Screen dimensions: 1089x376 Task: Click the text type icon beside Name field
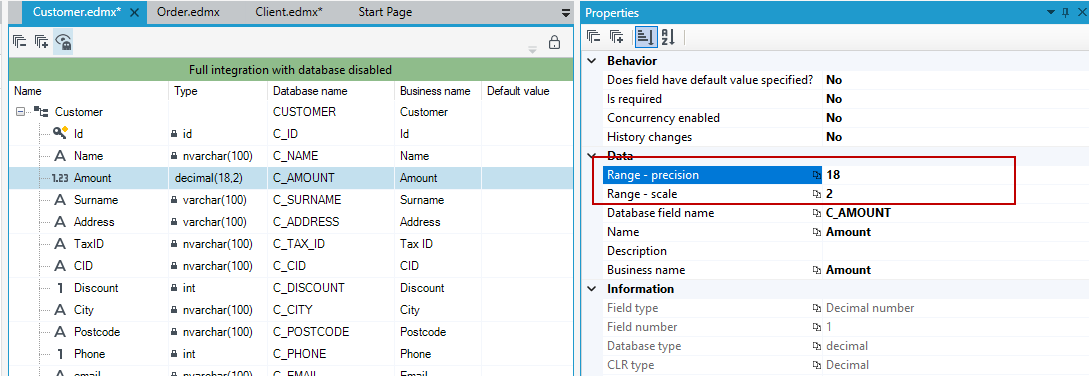click(x=60, y=156)
